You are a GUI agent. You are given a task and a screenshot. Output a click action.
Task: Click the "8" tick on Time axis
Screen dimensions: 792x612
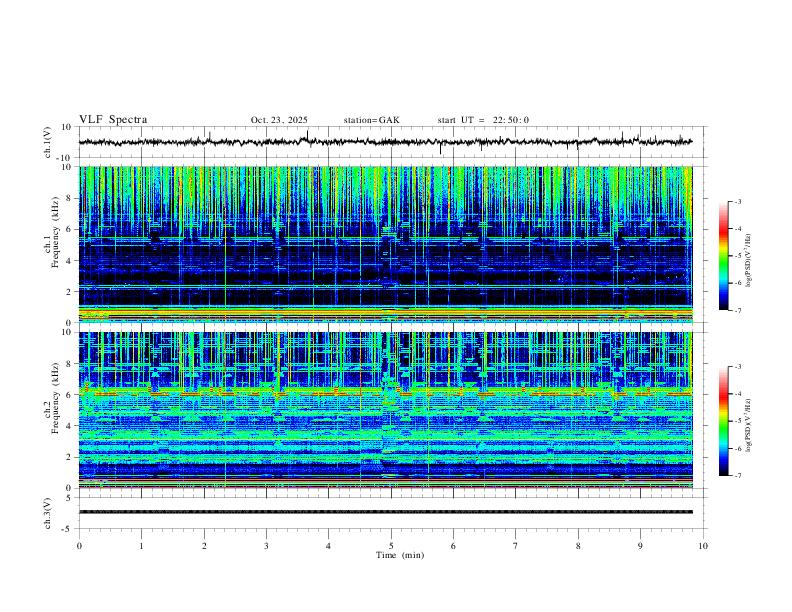pyautogui.click(x=578, y=546)
